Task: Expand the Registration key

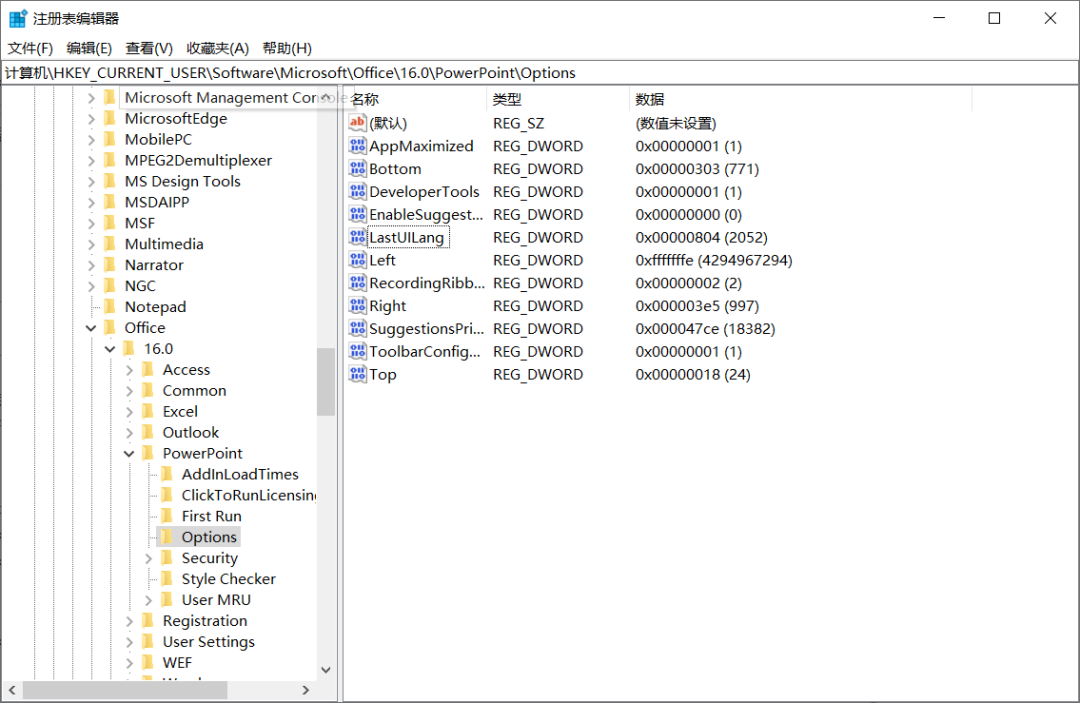Action: pos(129,620)
